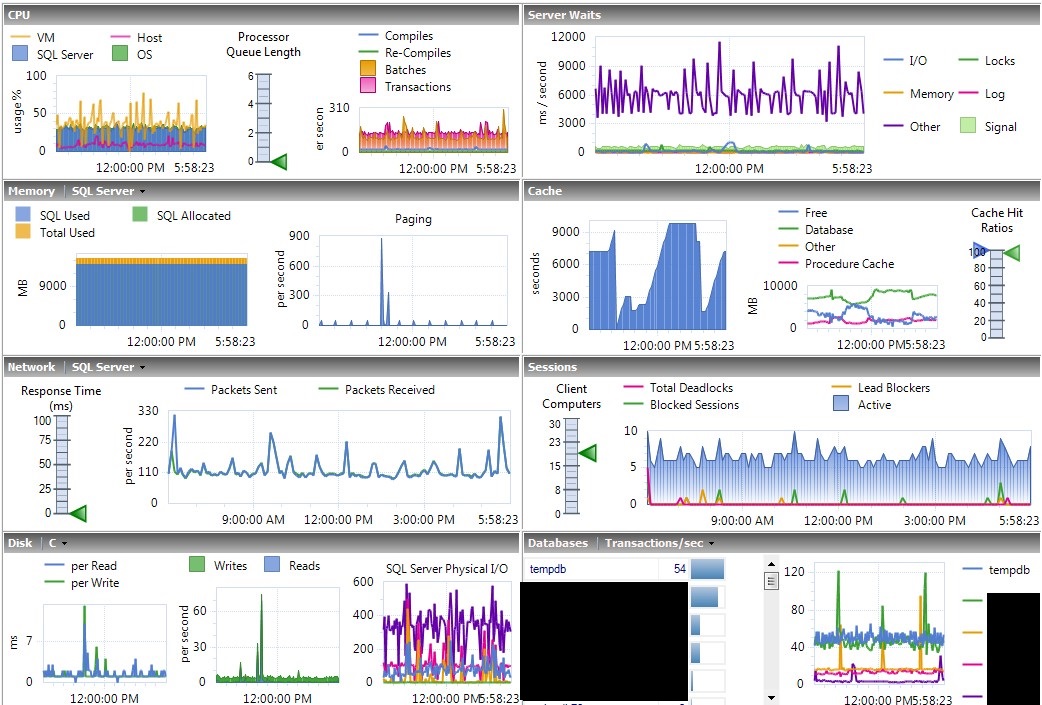The height and width of the screenshot is (705, 1042).
Task: Click the Writes green legend swatch in Disk
Action: pyautogui.click(x=197, y=566)
